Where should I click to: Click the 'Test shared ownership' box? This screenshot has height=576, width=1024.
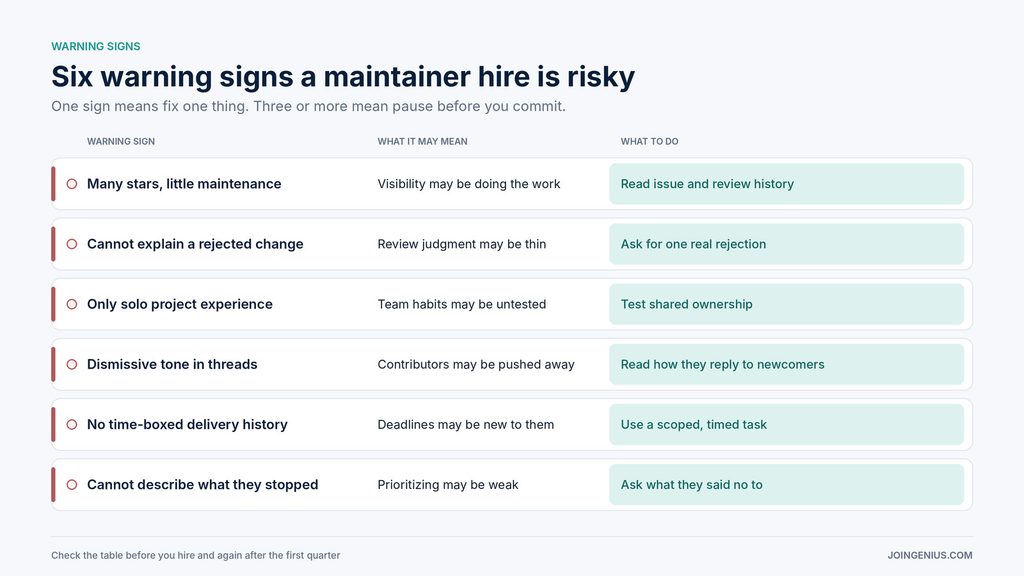[x=786, y=304]
